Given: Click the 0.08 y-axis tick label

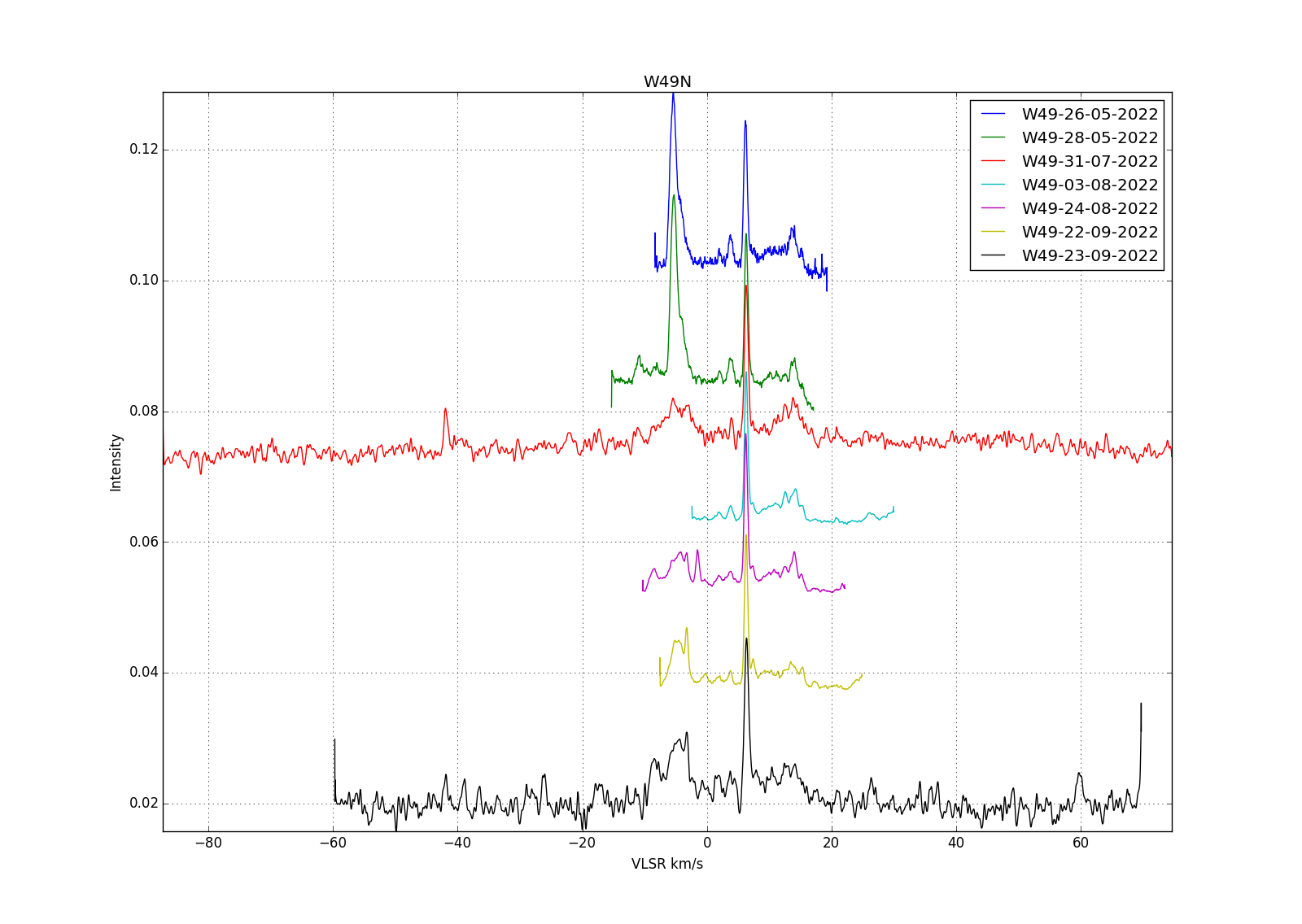Looking at the screenshot, I should (144, 412).
